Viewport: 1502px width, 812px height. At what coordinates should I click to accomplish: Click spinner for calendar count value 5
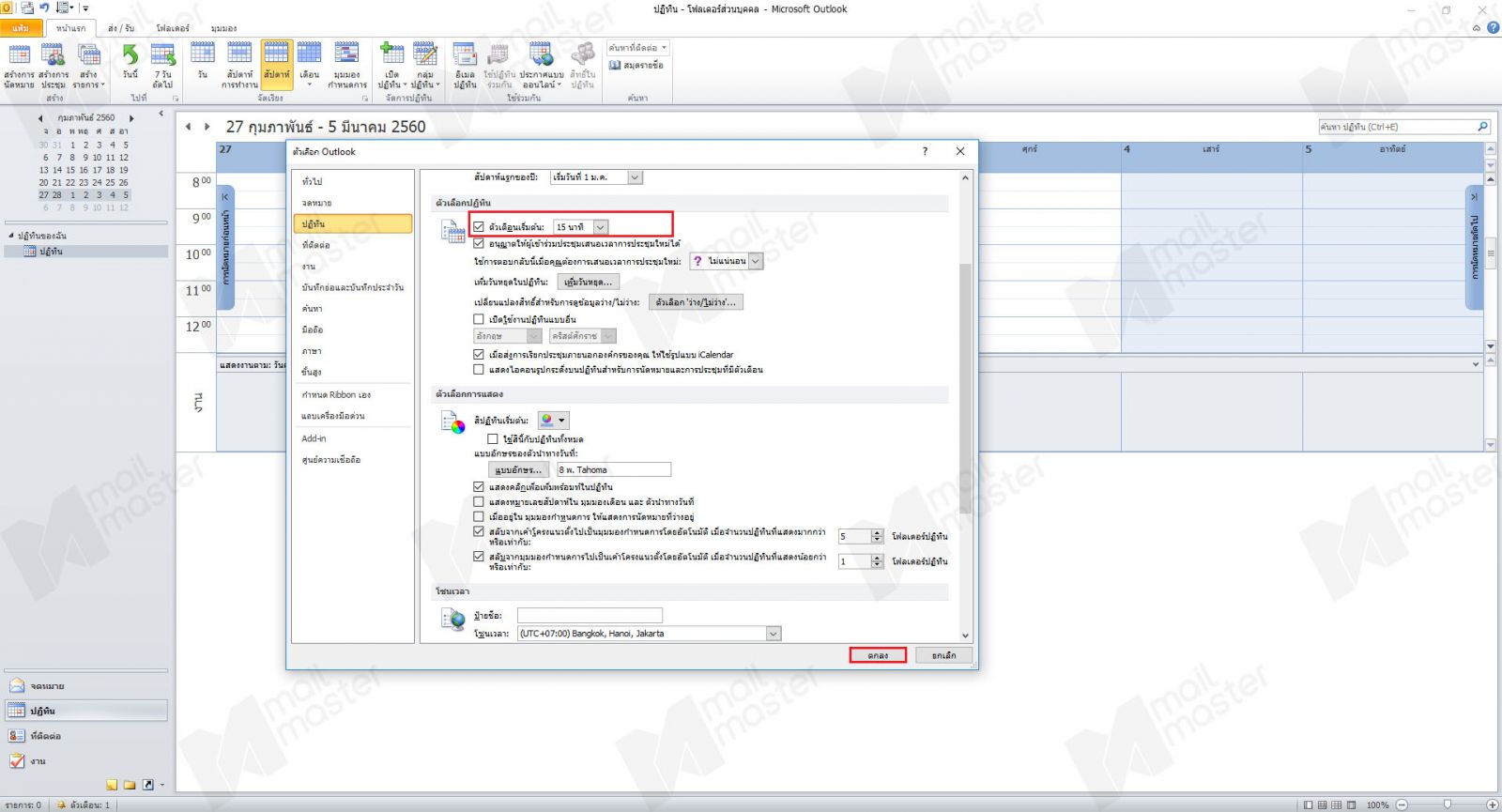tap(877, 536)
